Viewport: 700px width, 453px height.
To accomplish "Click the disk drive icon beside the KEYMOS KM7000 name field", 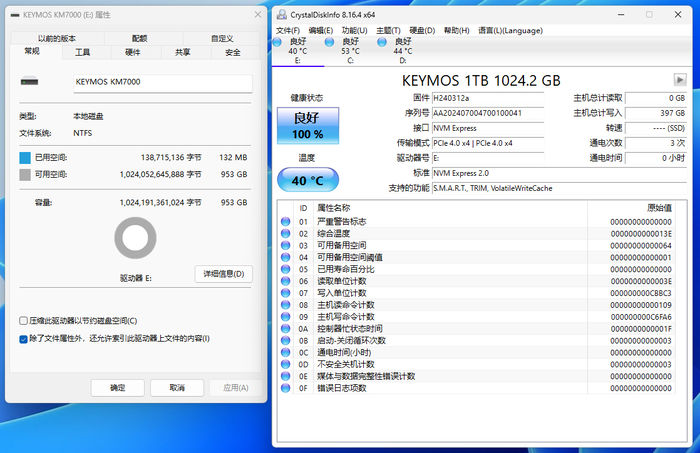I will [29, 82].
